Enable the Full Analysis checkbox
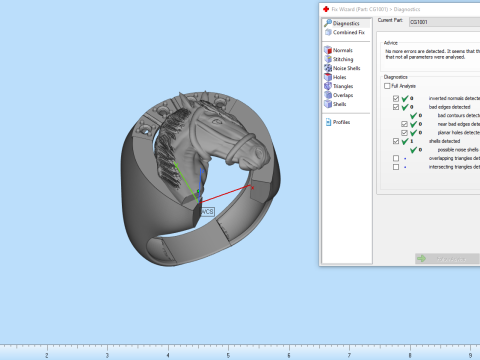The height and width of the screenshot is (360, 480). pos(387,86)
